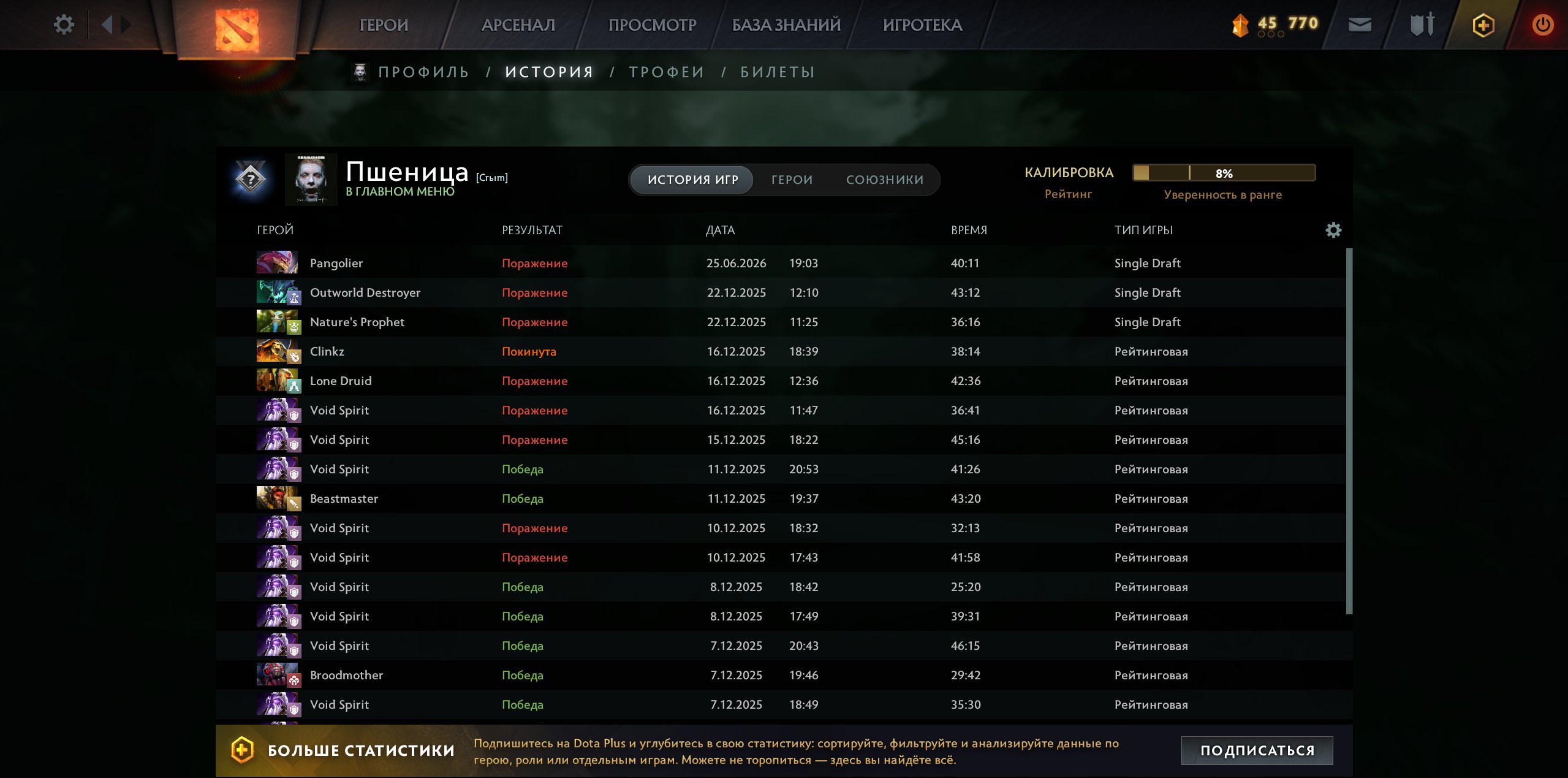Click the red power quit button
The width and height of the screenshot is (1568, 778).
pos(1542,25)
